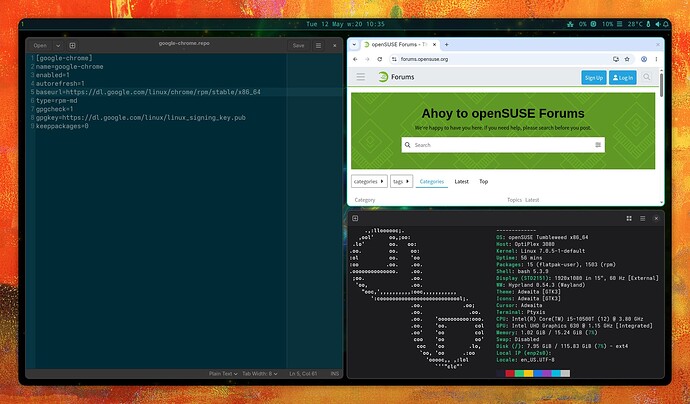Click the Open button in the text editor
This screenshot has width=690, height=404.
pos(40,46)
